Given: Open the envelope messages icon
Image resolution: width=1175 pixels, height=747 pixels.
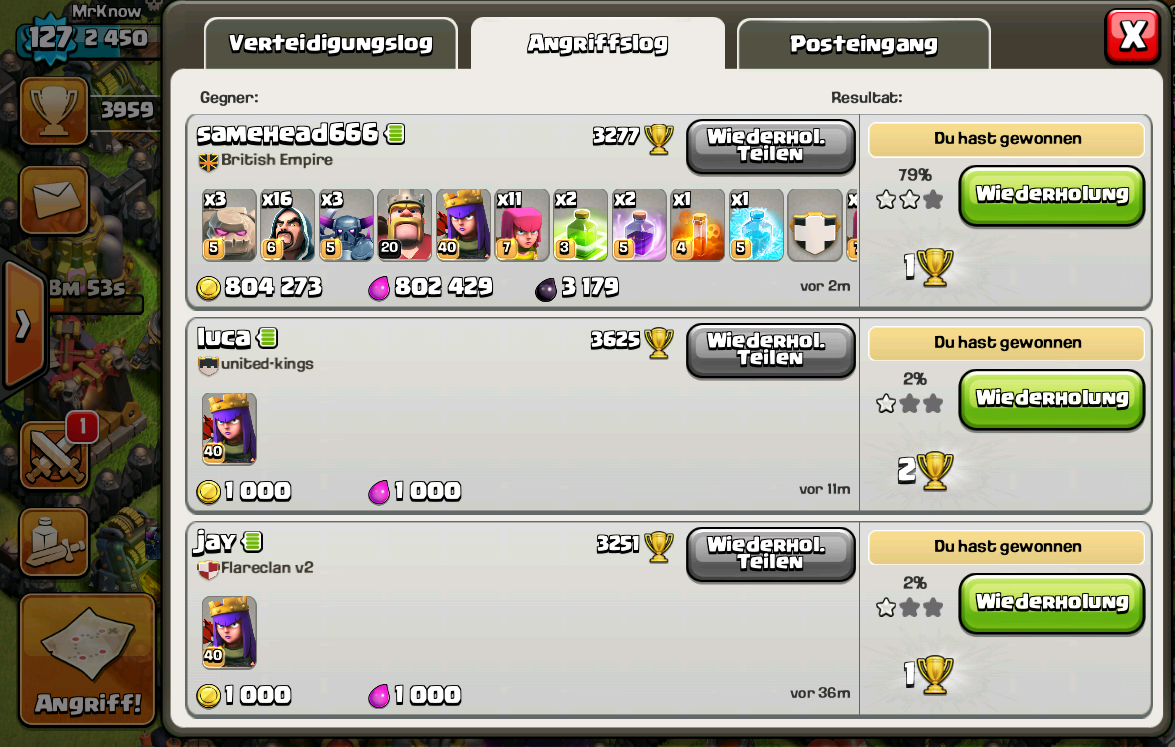Looking at the screenshot, I should click(54, 200).
